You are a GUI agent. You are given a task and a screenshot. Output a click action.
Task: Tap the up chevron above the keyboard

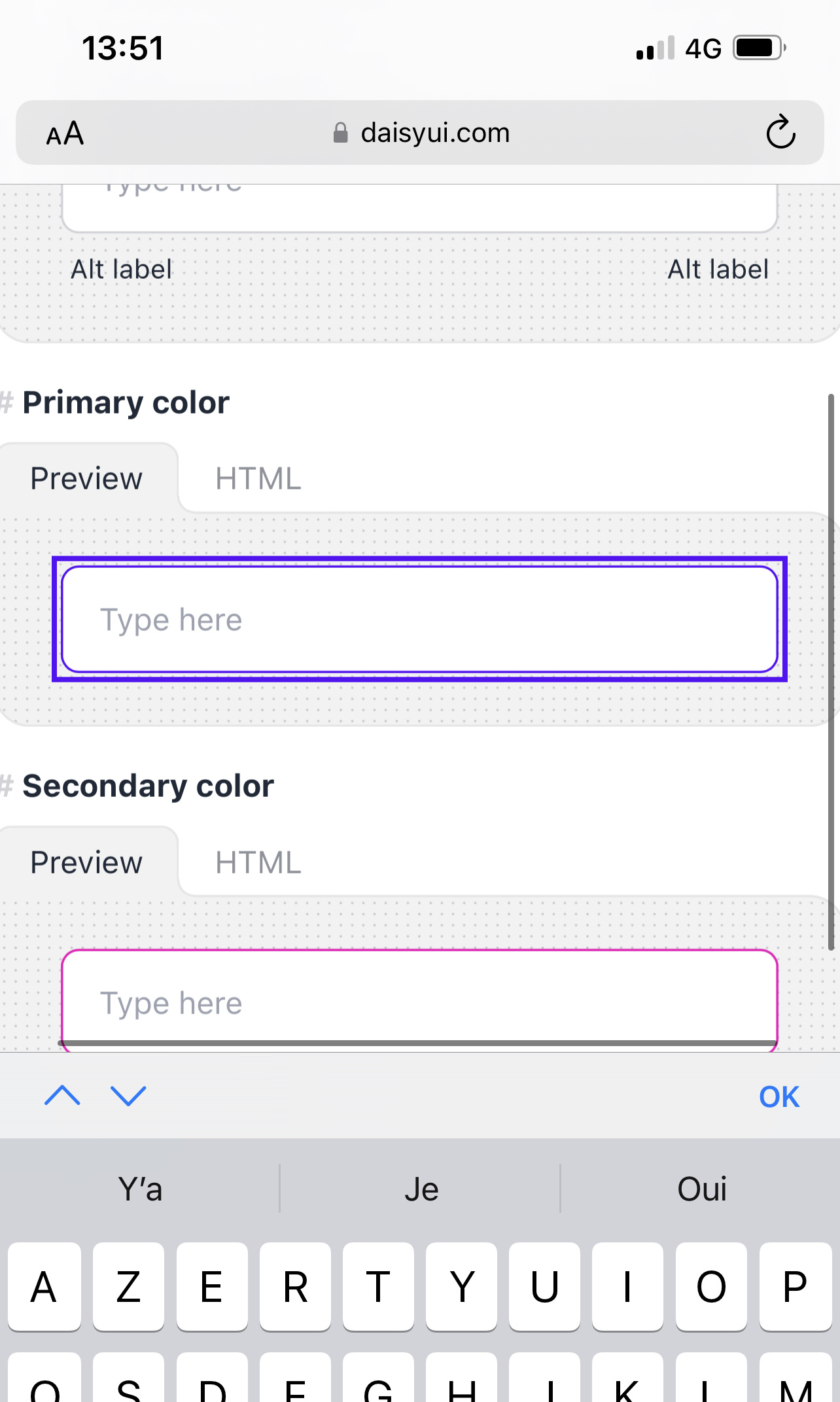pyautogui.click(x=63, y=1096)
